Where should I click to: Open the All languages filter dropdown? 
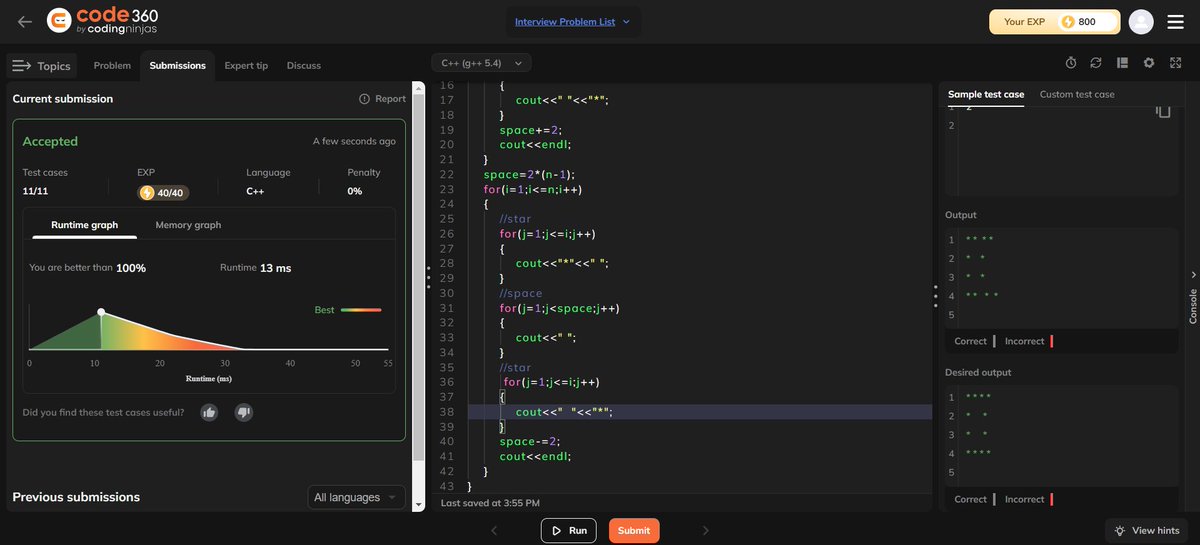(x=356, y=497)
